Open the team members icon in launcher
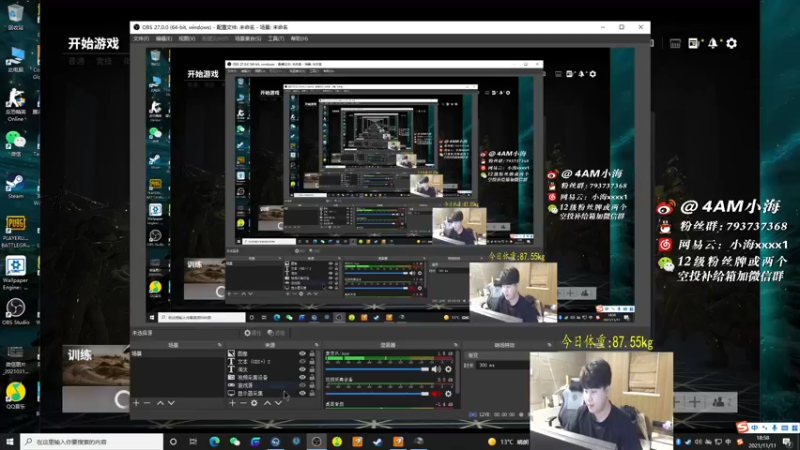The width and height of the screenshot is (800, 450). tap(719, 402)
